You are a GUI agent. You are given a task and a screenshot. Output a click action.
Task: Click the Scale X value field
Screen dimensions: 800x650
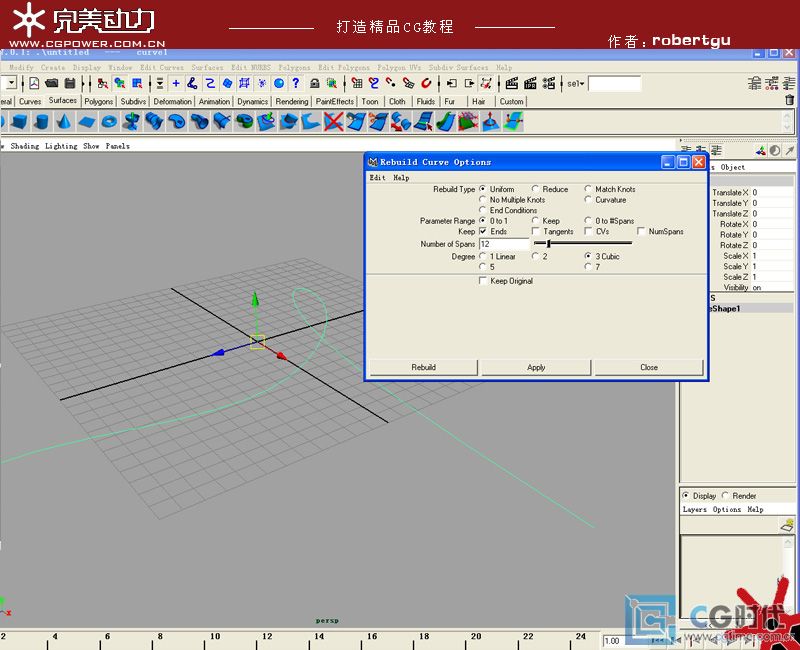(772, 256)
